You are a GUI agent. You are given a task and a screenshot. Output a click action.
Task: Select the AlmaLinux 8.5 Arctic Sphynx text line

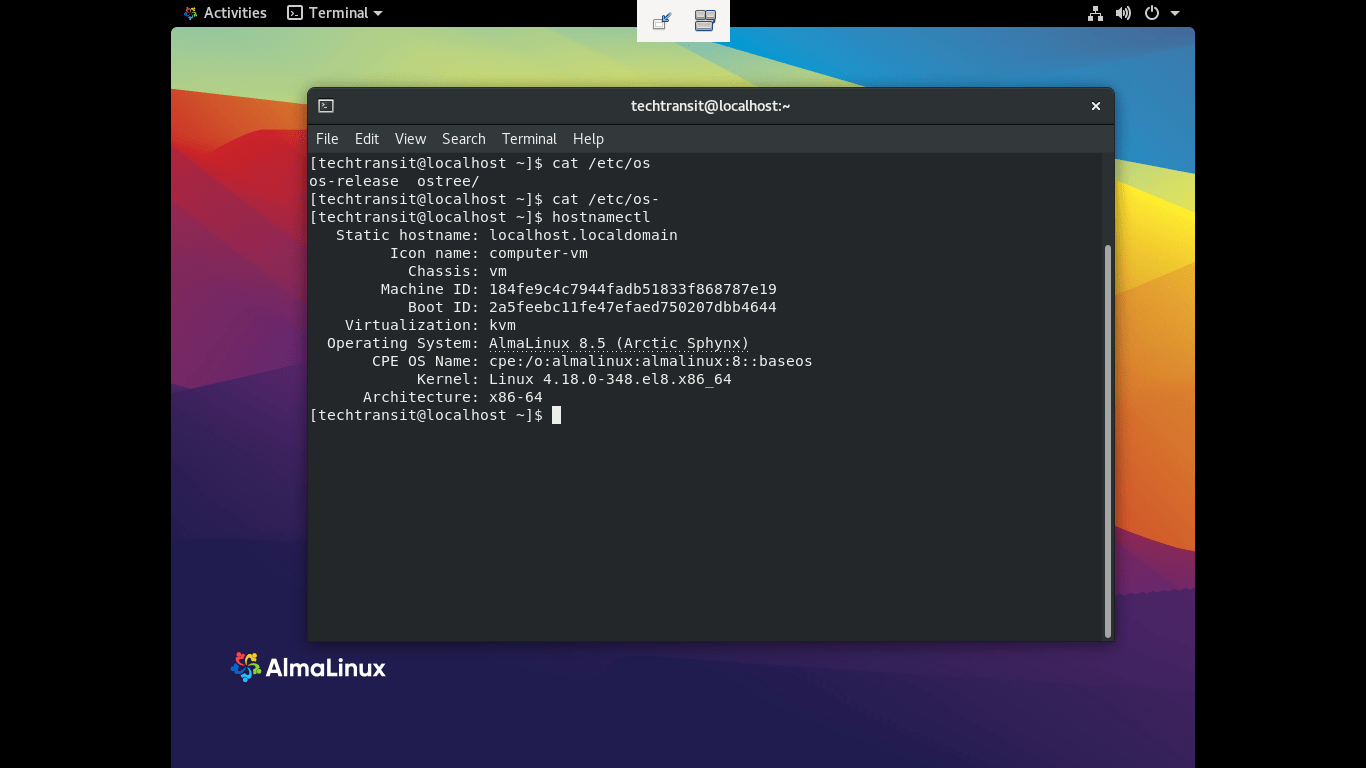[x=617, y=343]
